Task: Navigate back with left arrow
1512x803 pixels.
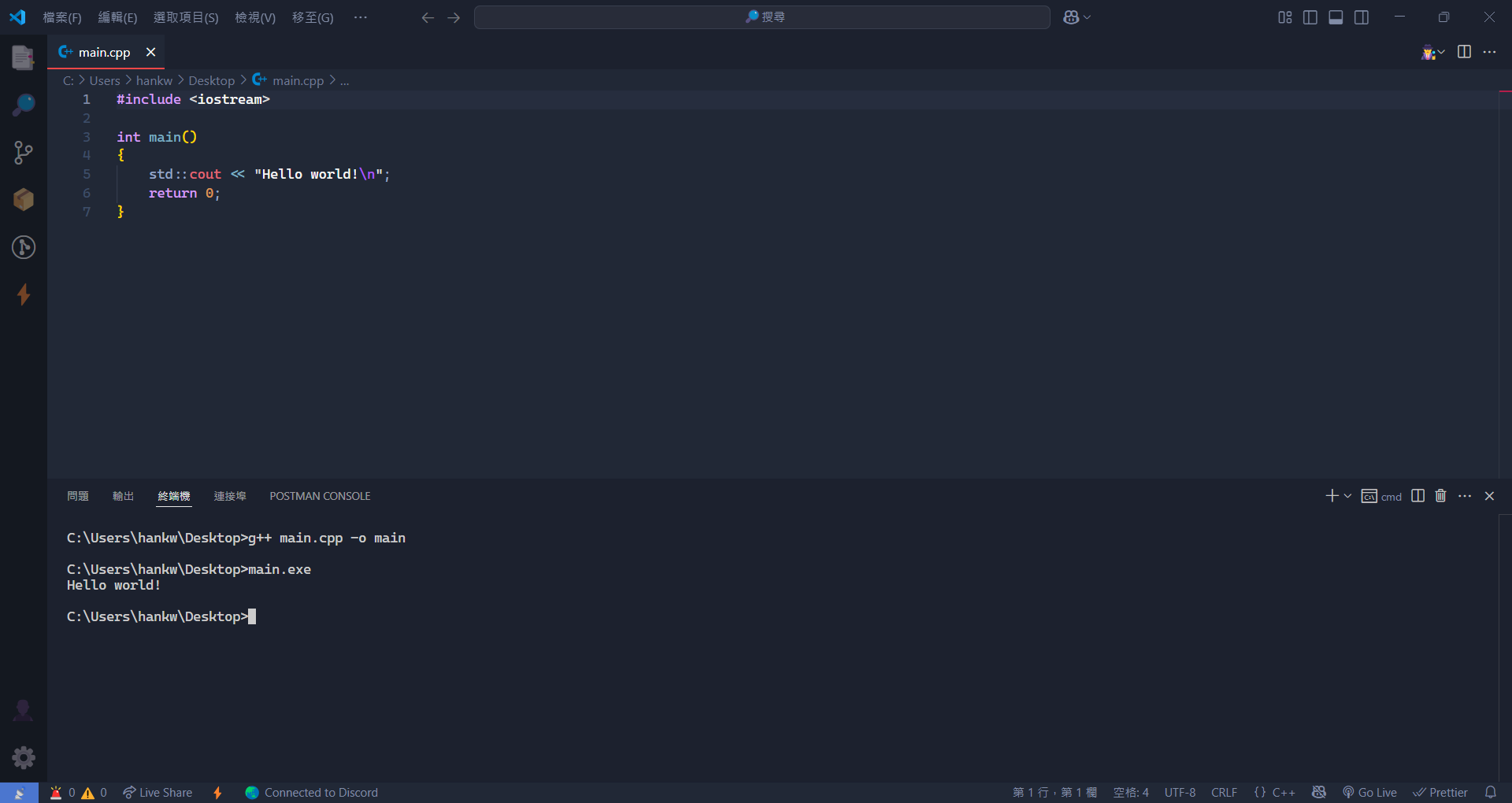Action: (x=428, y=17)
